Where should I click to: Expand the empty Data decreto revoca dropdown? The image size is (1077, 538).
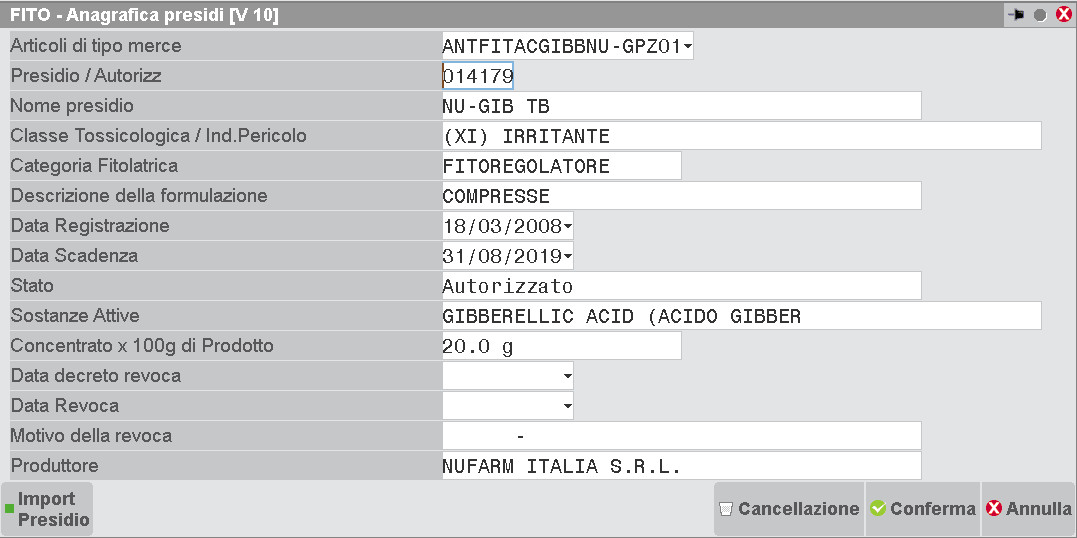click(567, 376)
